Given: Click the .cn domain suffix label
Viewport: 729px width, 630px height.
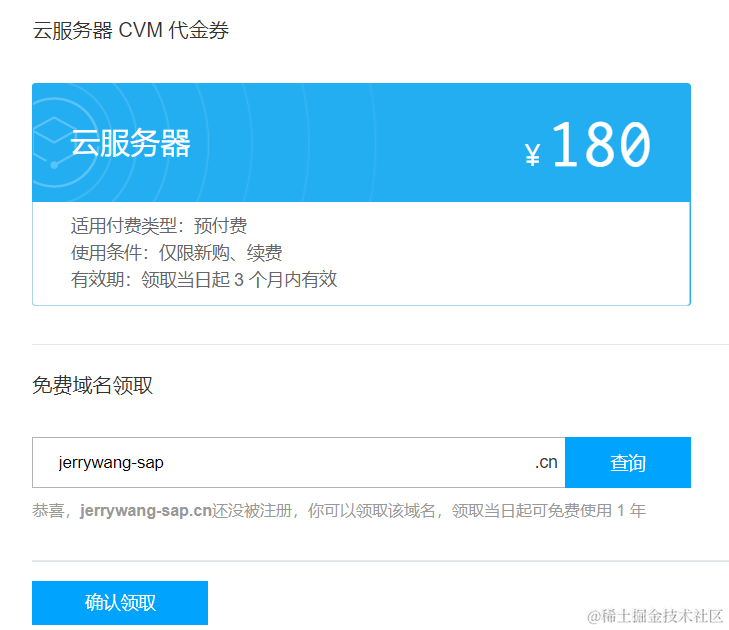Looking at the screenshot, I should click(546, 462).
